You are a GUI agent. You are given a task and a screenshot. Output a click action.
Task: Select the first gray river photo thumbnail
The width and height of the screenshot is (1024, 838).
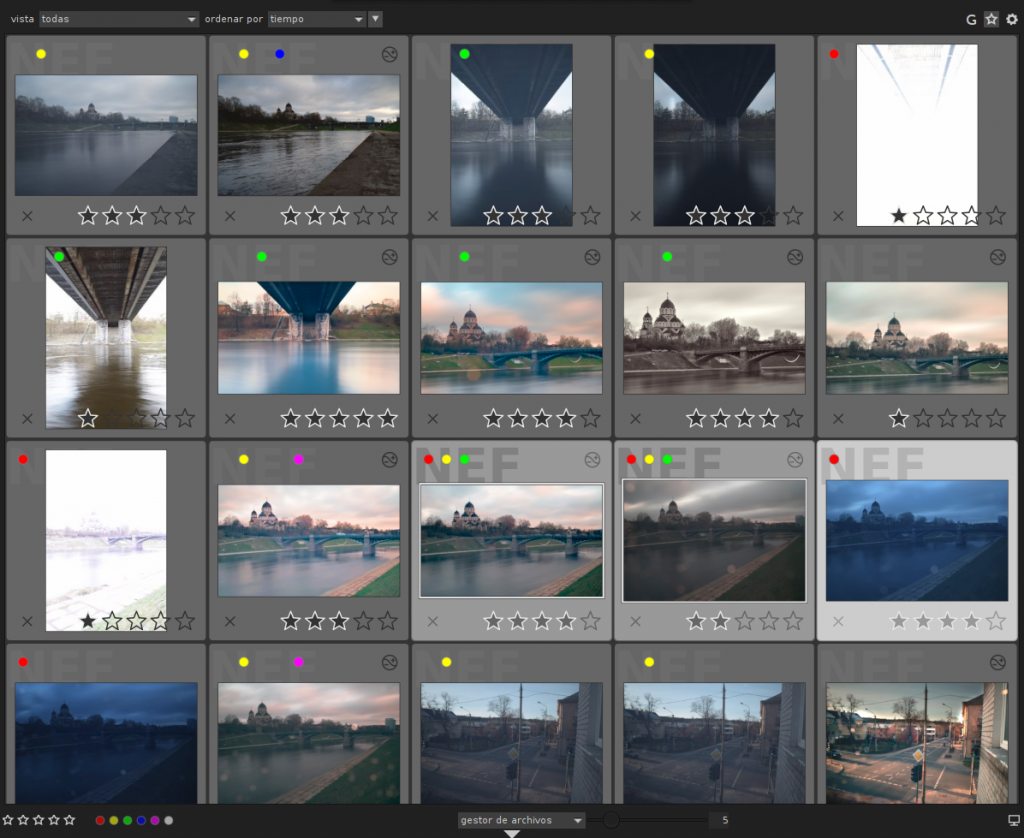coord(106,135)
